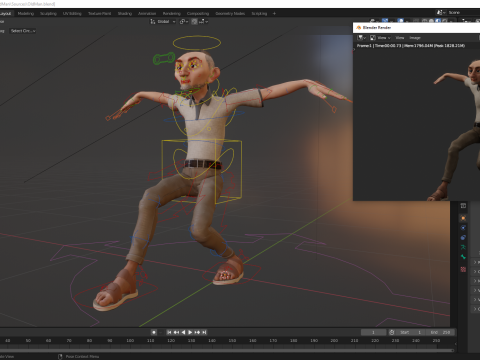Image resolution: width=480 pixels, height=360 pixels.
Task: Jump to the first frame
Action: click(x=169, y=332)
